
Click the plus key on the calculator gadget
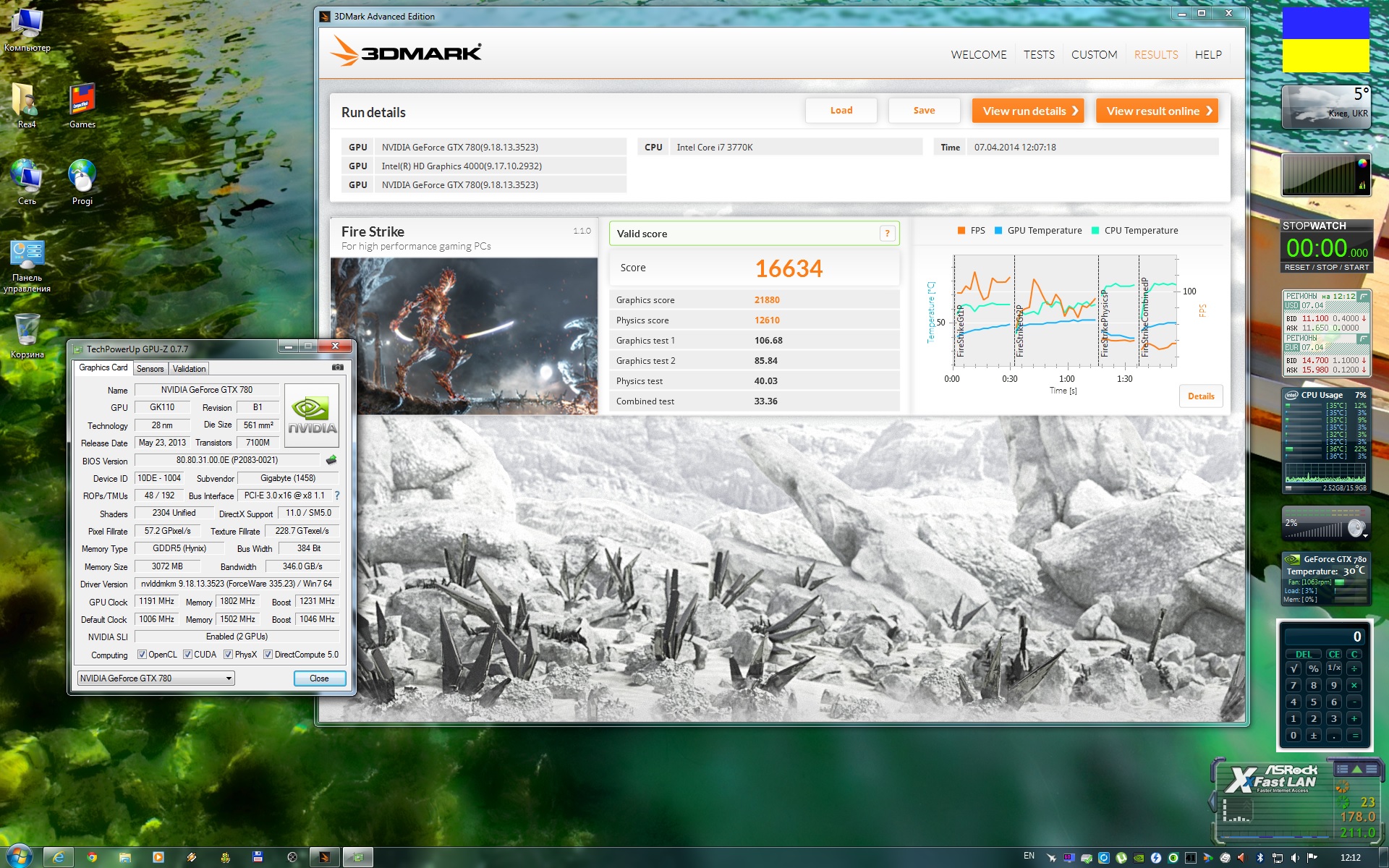coord(1355,719)
